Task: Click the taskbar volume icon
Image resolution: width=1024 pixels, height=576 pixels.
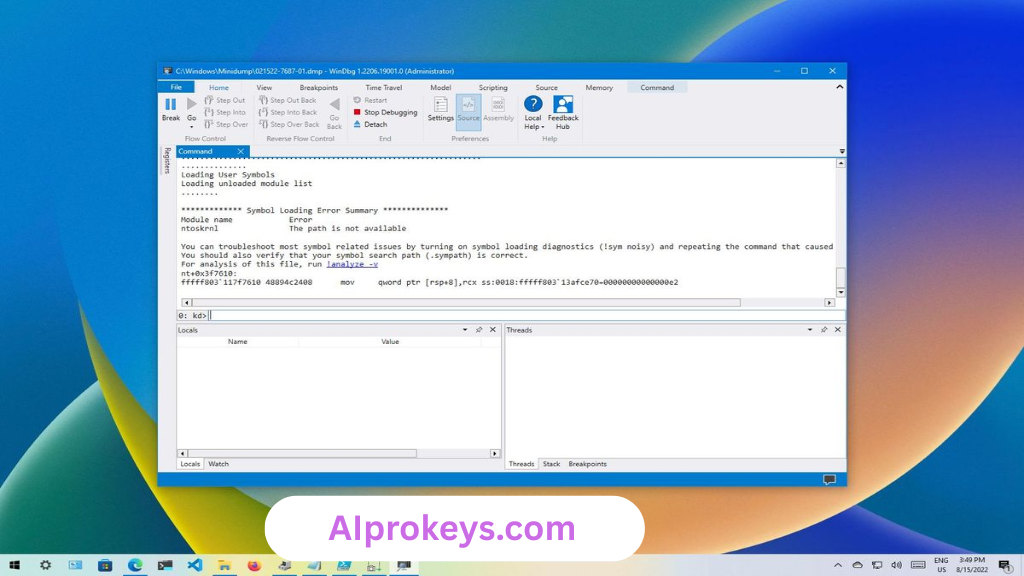Action: 897,565
